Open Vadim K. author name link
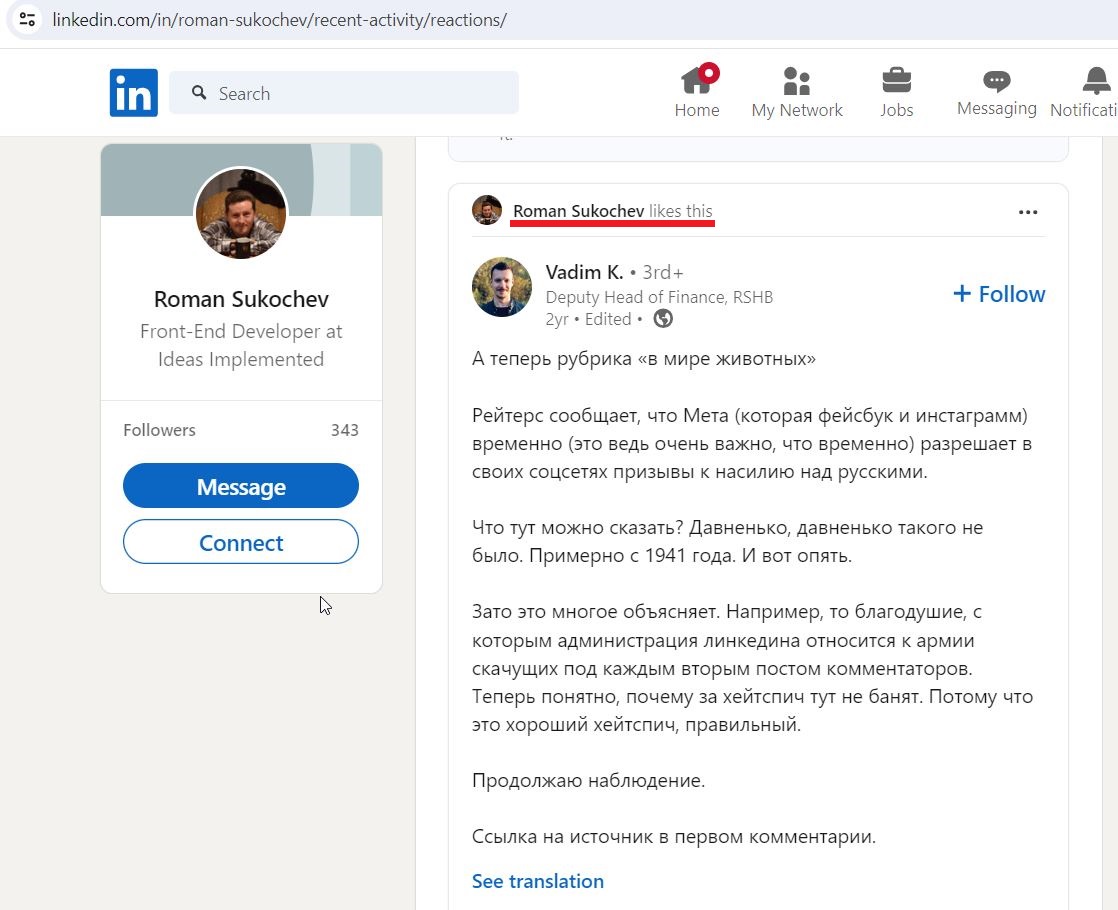This screenshot has height=910, width=1118. (584, 272)
